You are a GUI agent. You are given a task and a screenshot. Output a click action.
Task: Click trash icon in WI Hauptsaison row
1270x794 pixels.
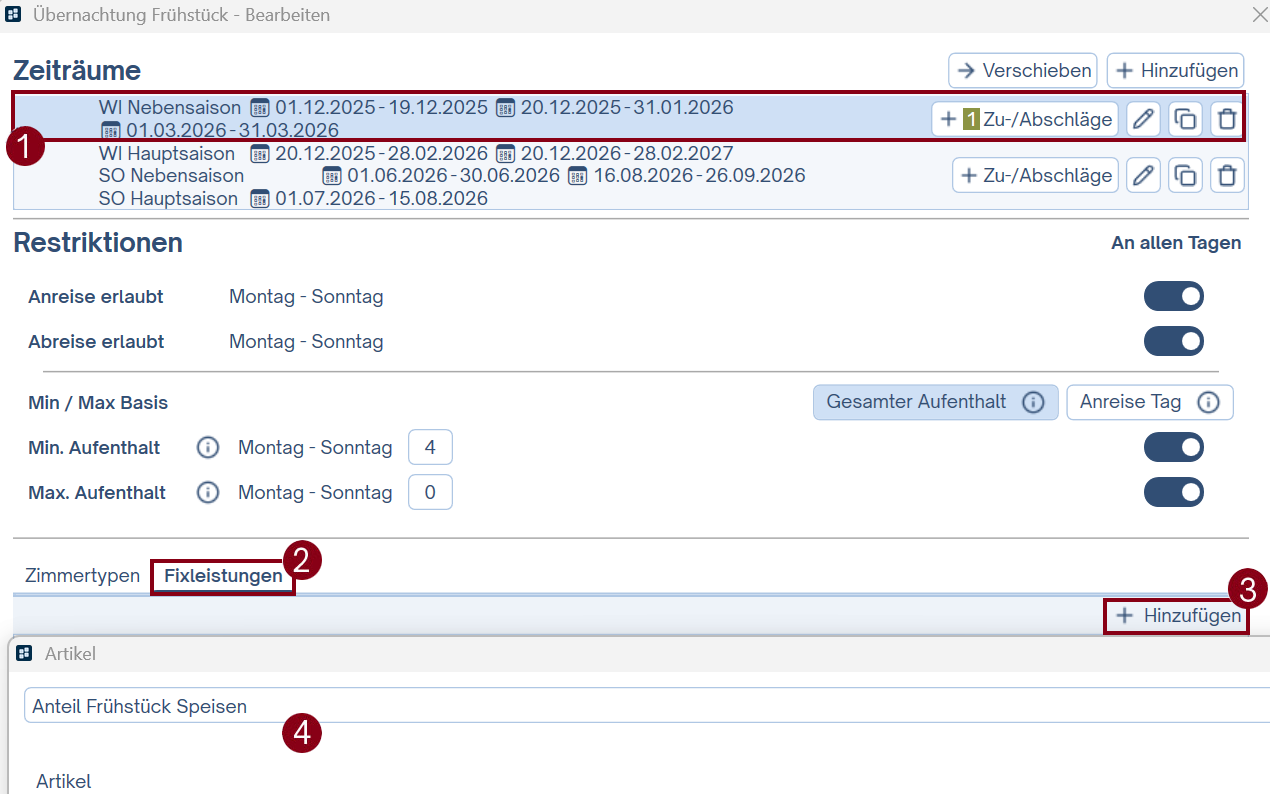(1227, 175)
